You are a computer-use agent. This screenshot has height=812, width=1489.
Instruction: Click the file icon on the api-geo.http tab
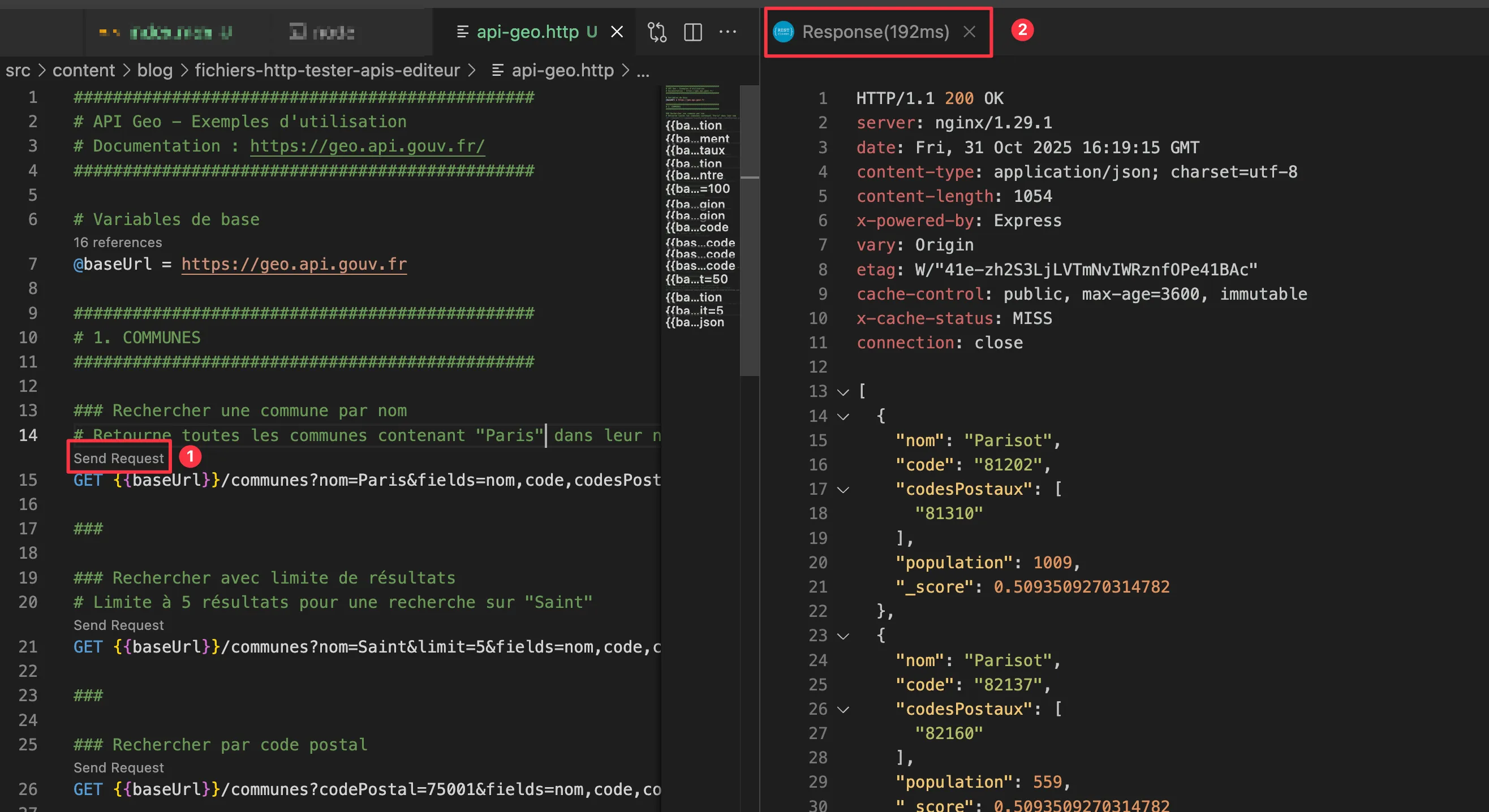click(x=462, y=32)
